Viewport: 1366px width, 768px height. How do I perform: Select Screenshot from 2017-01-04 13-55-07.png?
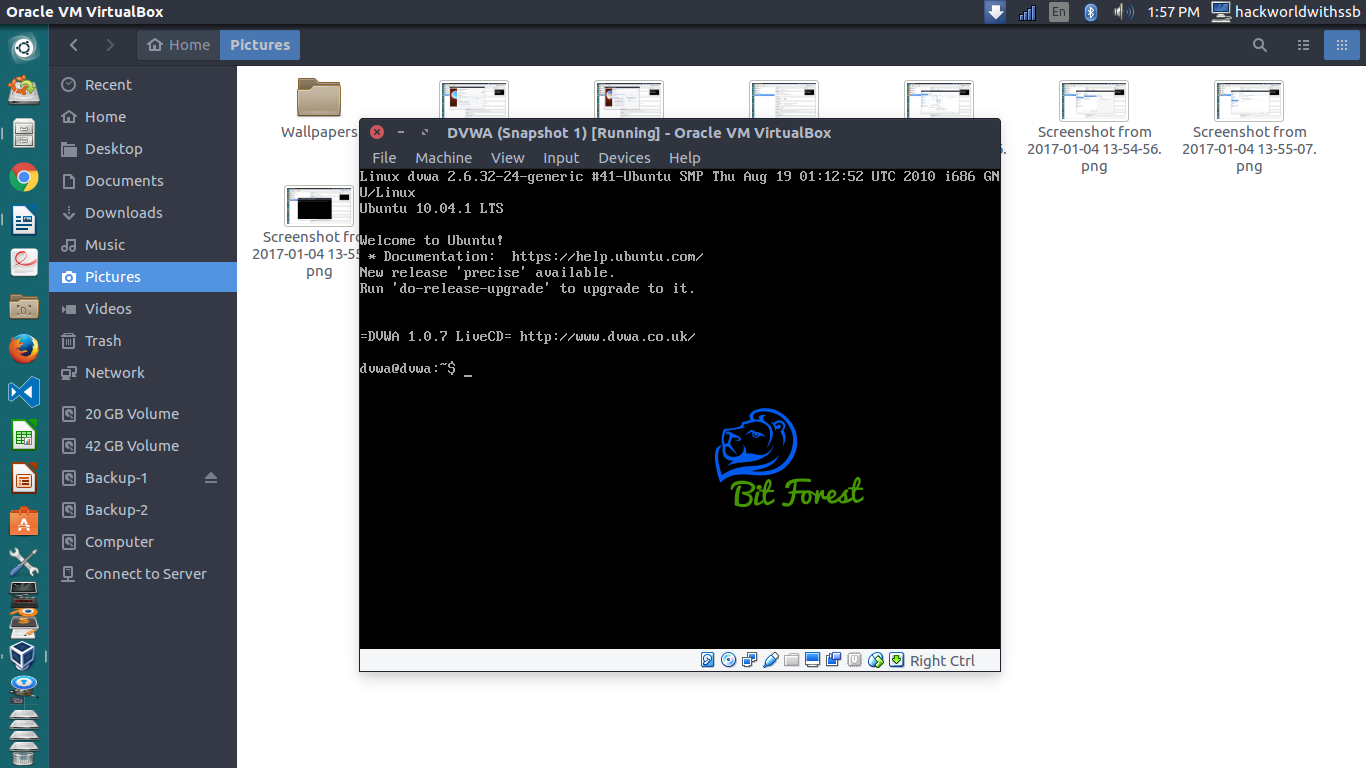point(1249,127)
